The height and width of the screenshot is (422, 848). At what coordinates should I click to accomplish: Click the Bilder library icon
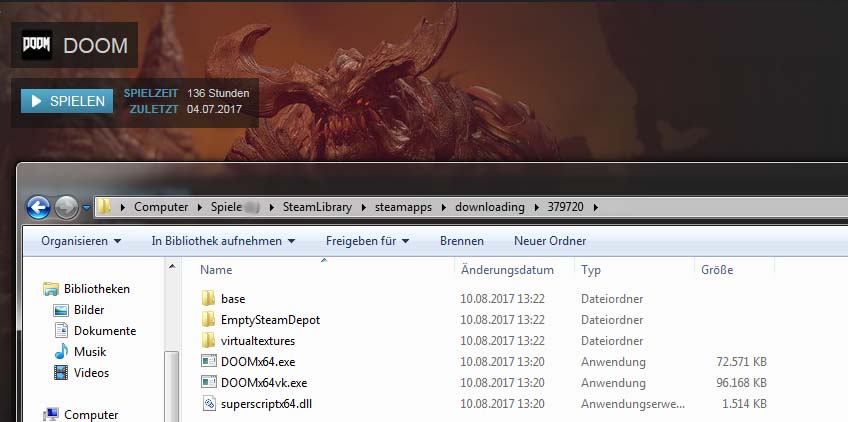61,310
